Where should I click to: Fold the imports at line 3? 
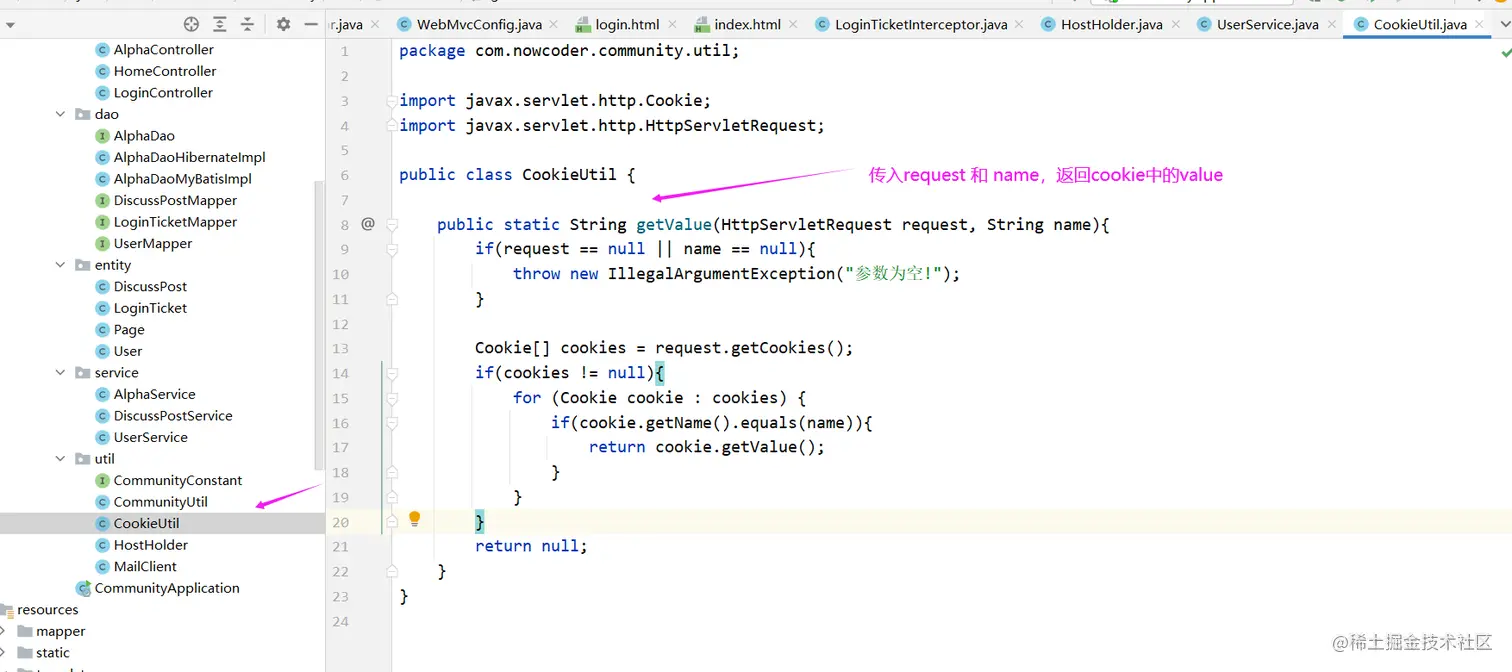392,101
